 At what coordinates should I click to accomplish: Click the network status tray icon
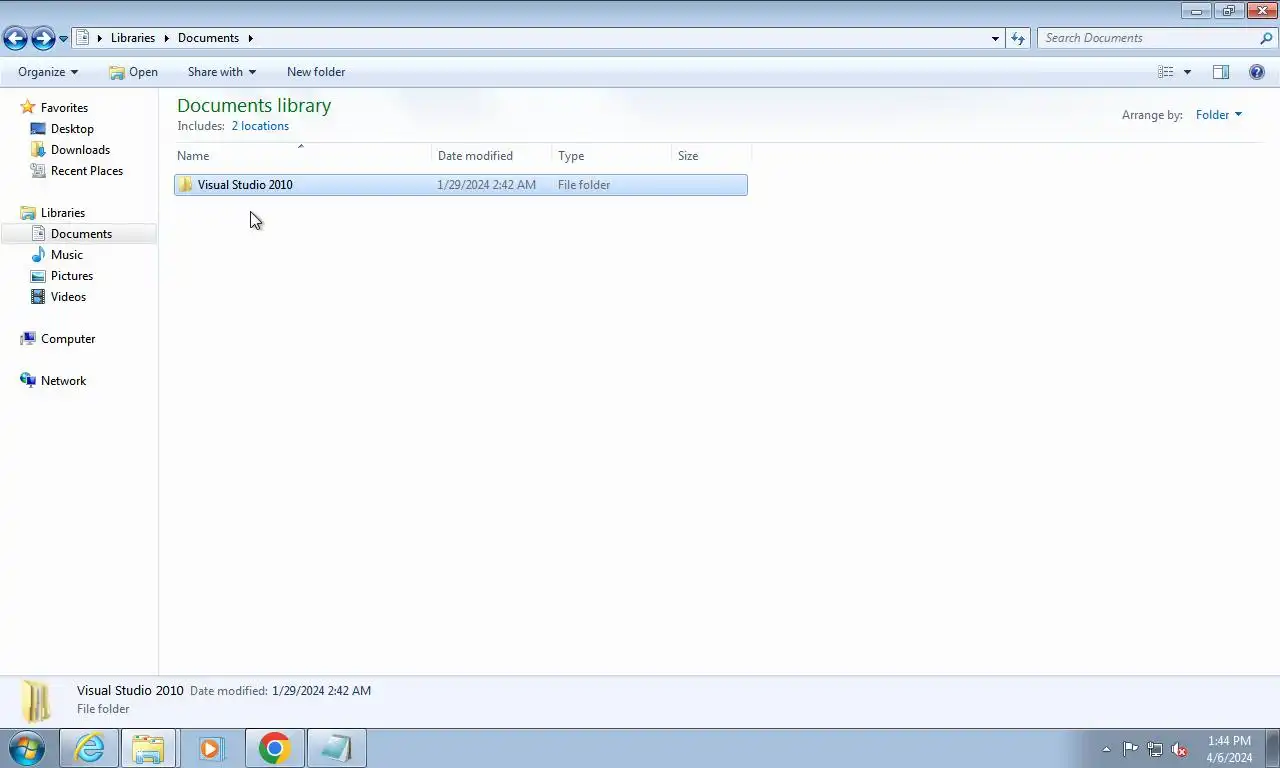pyautogui.click(x=1155, y=749)
